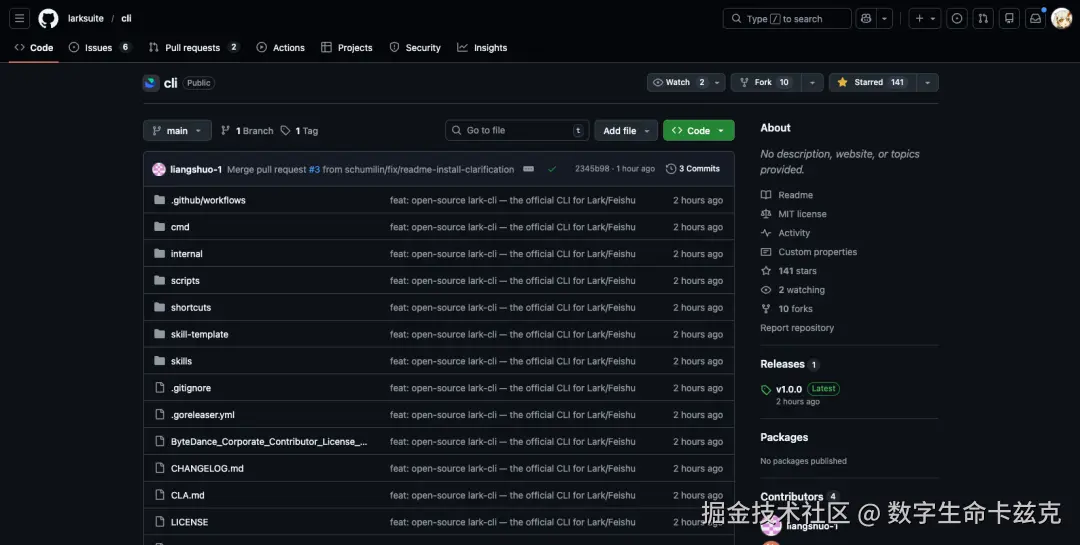The width and height of the screenshot is (1080, 545).
Task: Open the Insights tab
Action: [481, 48]
